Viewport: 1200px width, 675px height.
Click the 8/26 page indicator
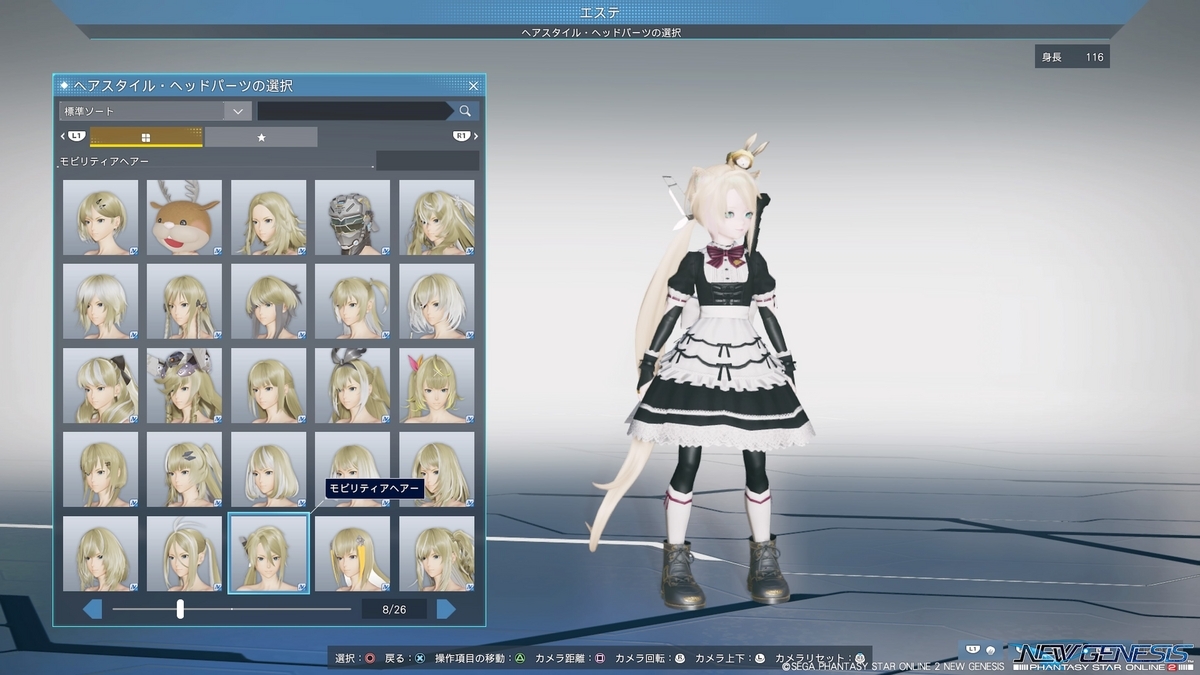click(x=393, y=609)
